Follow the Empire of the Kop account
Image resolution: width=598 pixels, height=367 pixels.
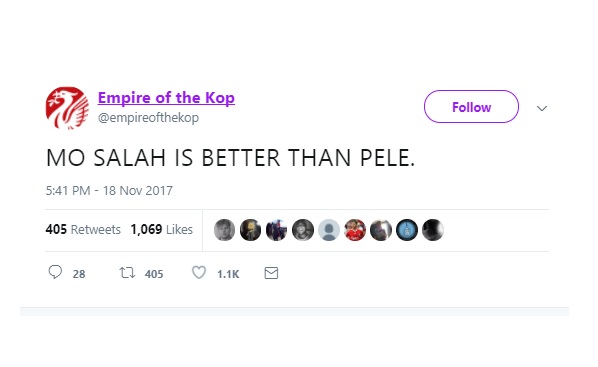pyautogui.click(x=471, y=107)
